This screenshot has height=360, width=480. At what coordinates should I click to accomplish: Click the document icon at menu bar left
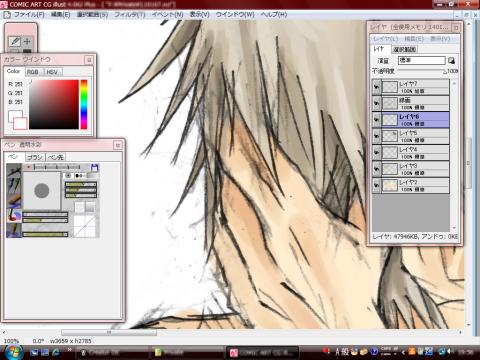[x=7, y=15]
